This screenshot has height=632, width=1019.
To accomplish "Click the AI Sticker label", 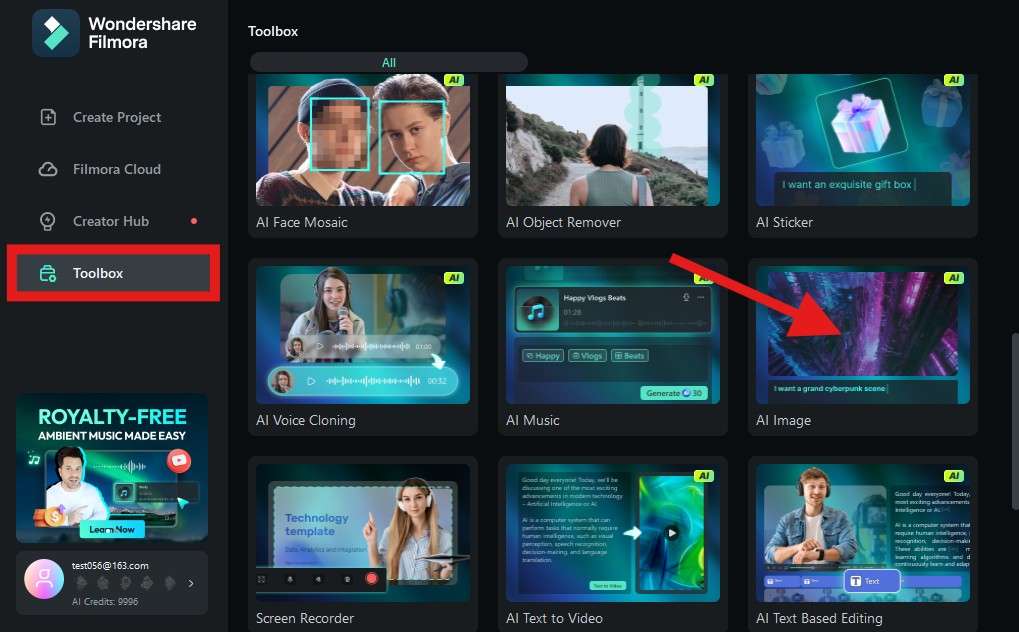I will tap(784, 222).
